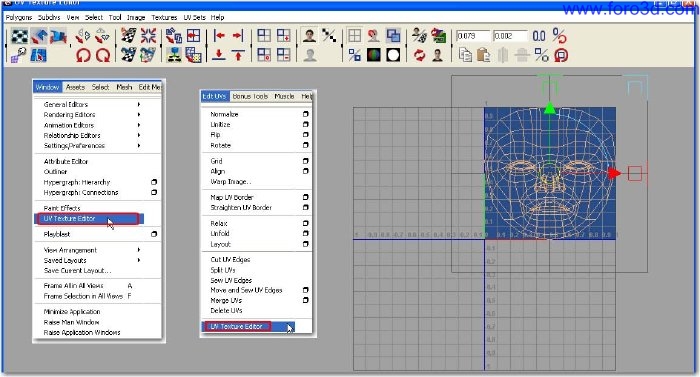The height and width of the screenshot is (377, 700).
Task: Click Merge UVs menu entry
Action: coord(226,300)
